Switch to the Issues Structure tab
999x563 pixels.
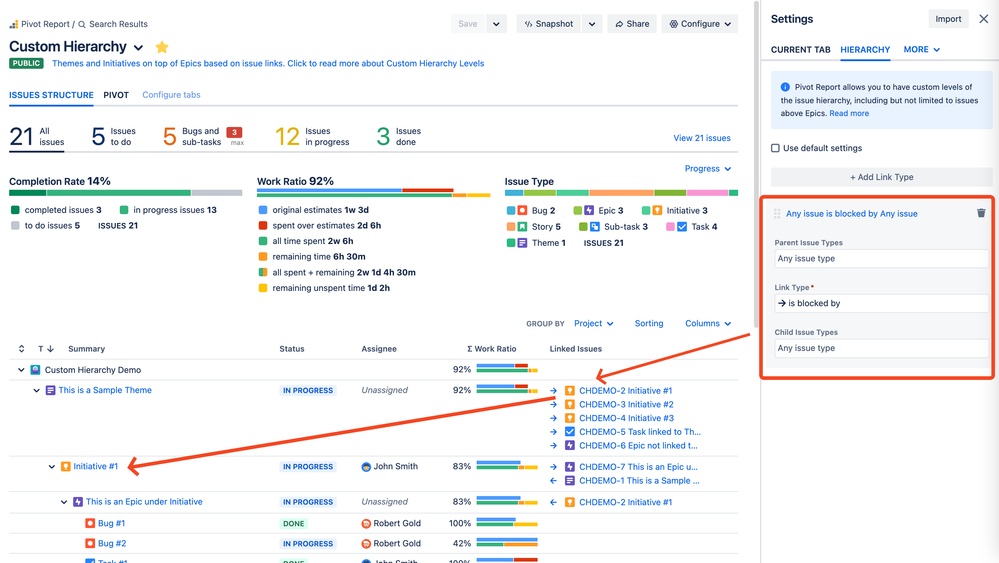point(51,95)
